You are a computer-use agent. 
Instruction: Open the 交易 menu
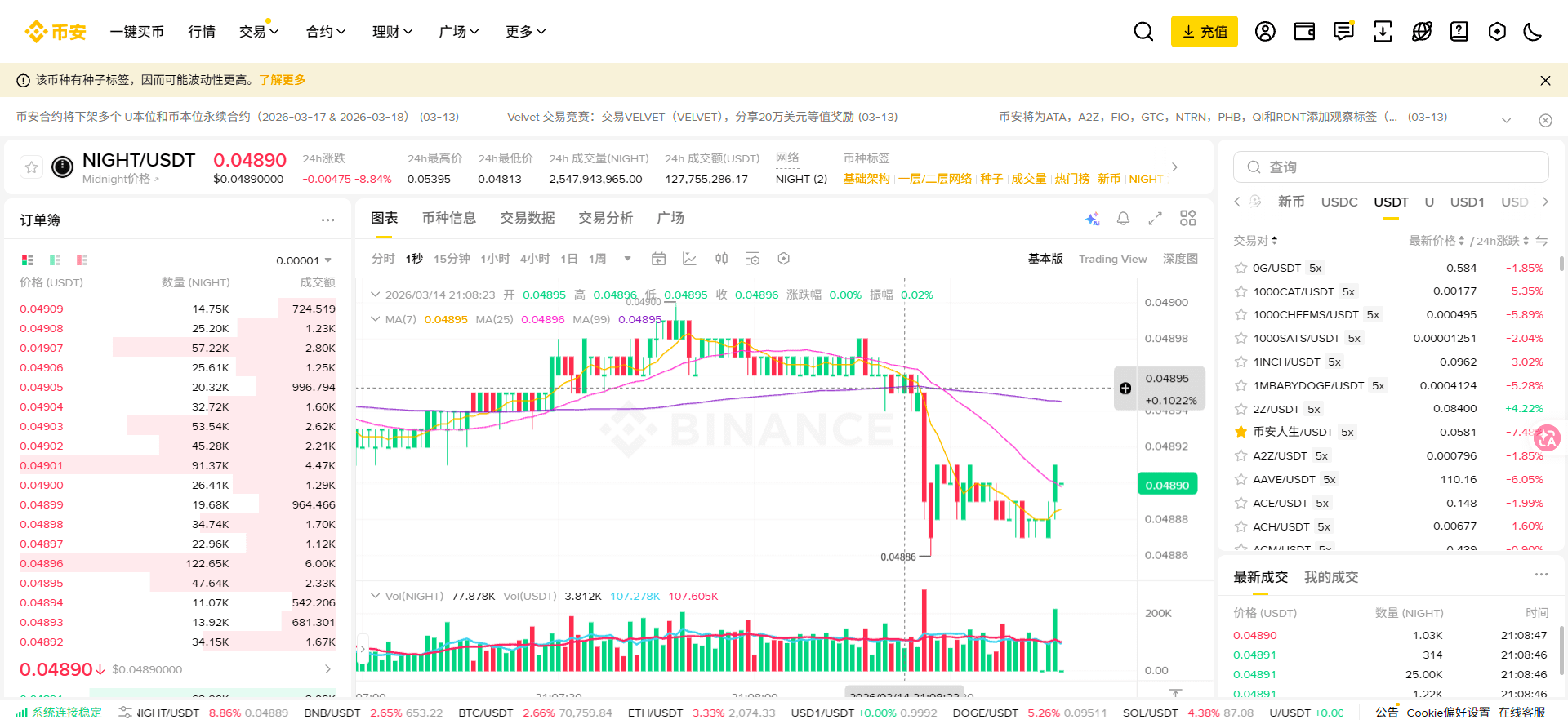(259, 32)
